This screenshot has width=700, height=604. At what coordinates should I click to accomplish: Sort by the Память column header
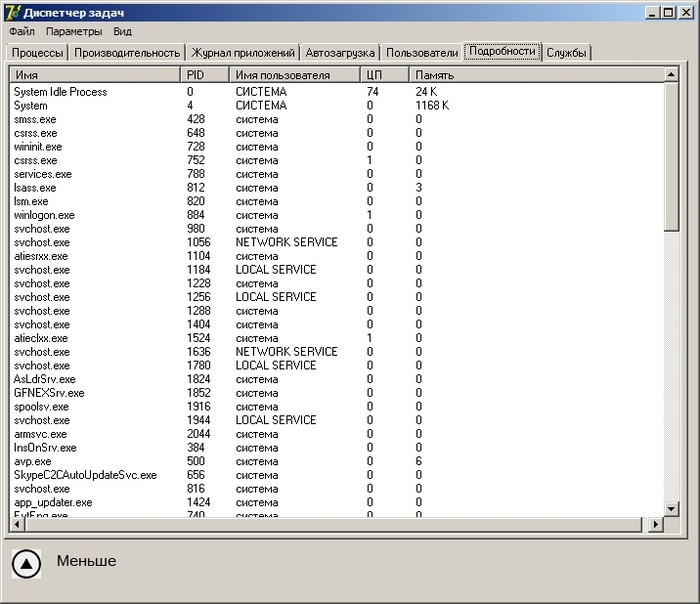(x=536, y=75)
